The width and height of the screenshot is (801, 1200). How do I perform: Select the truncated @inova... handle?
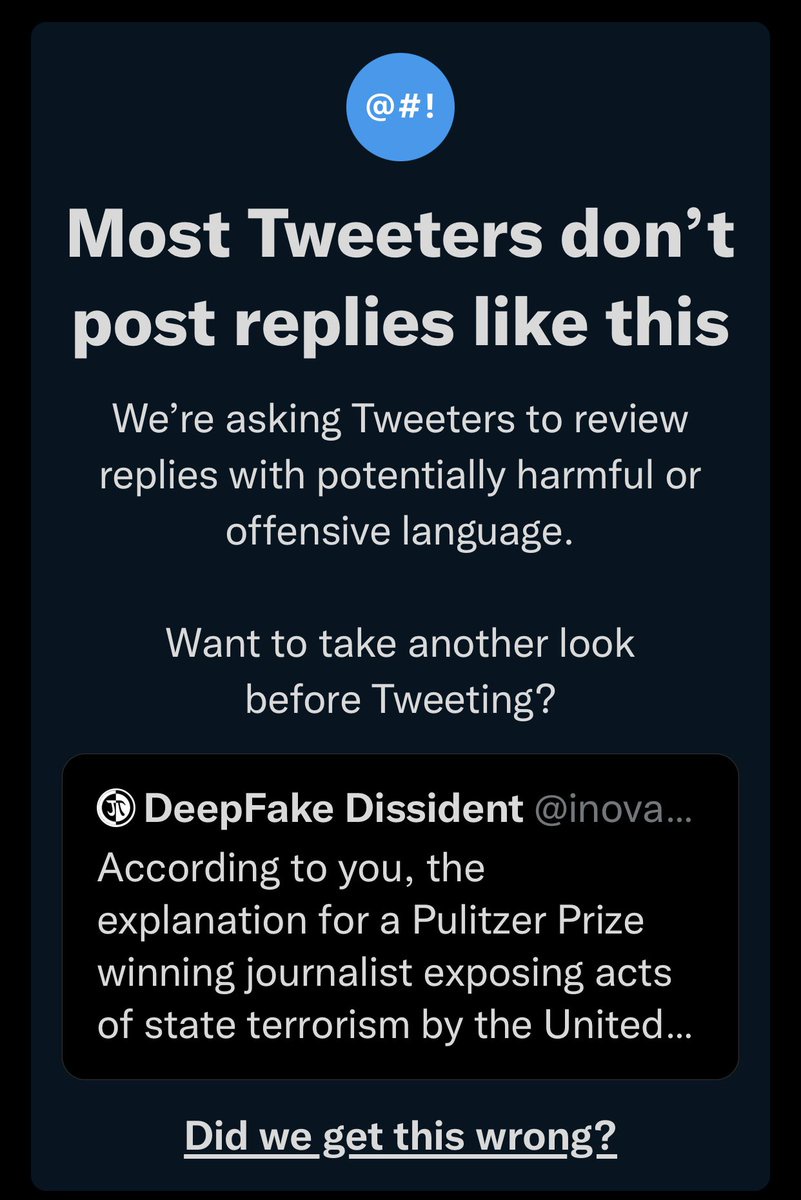(x=613, y=808)
